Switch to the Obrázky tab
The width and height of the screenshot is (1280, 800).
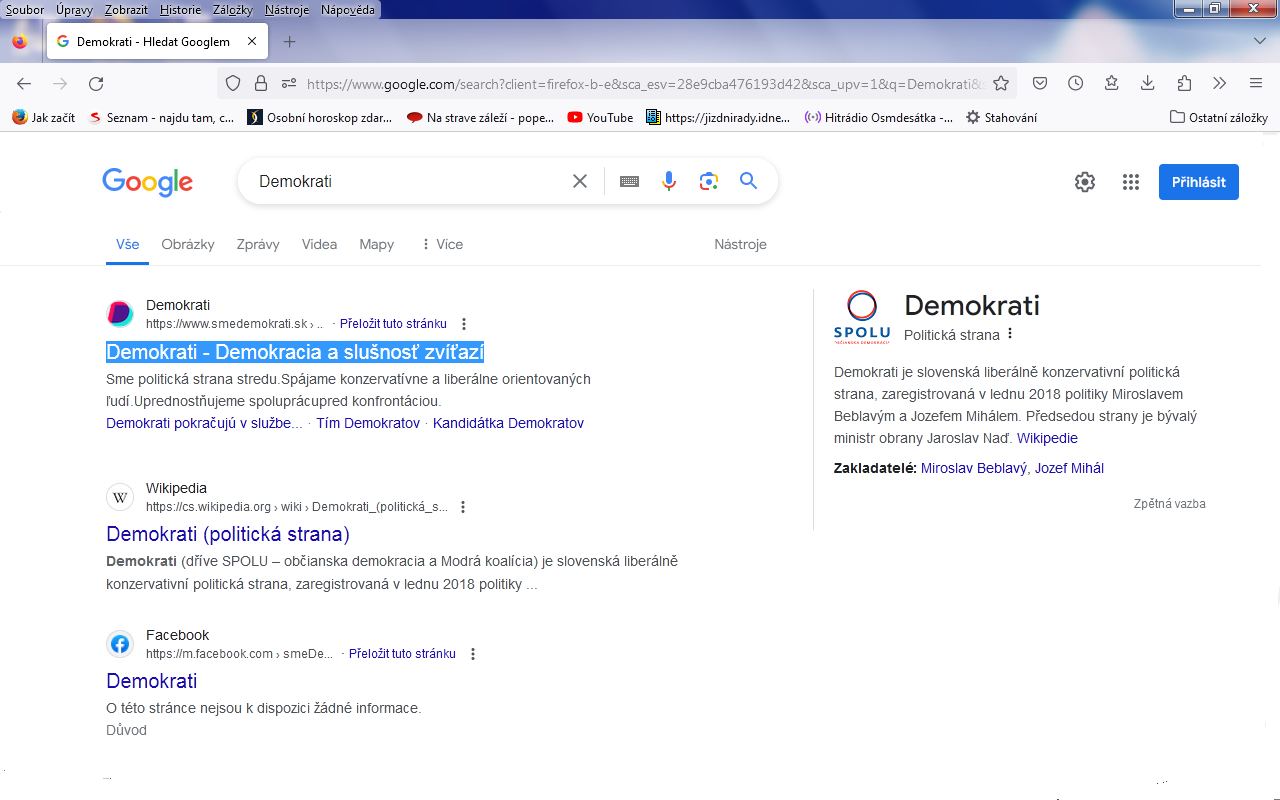tap(188, 244)
